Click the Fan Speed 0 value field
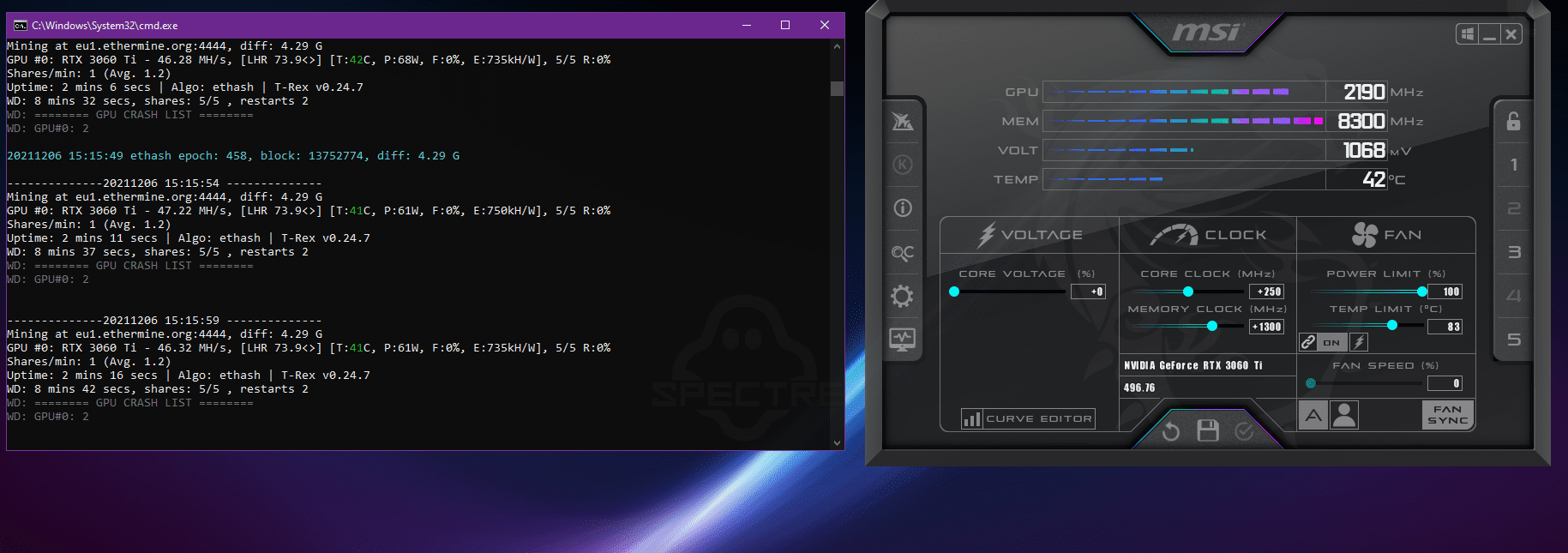 pyautogui.click(x=1445, y=383)
